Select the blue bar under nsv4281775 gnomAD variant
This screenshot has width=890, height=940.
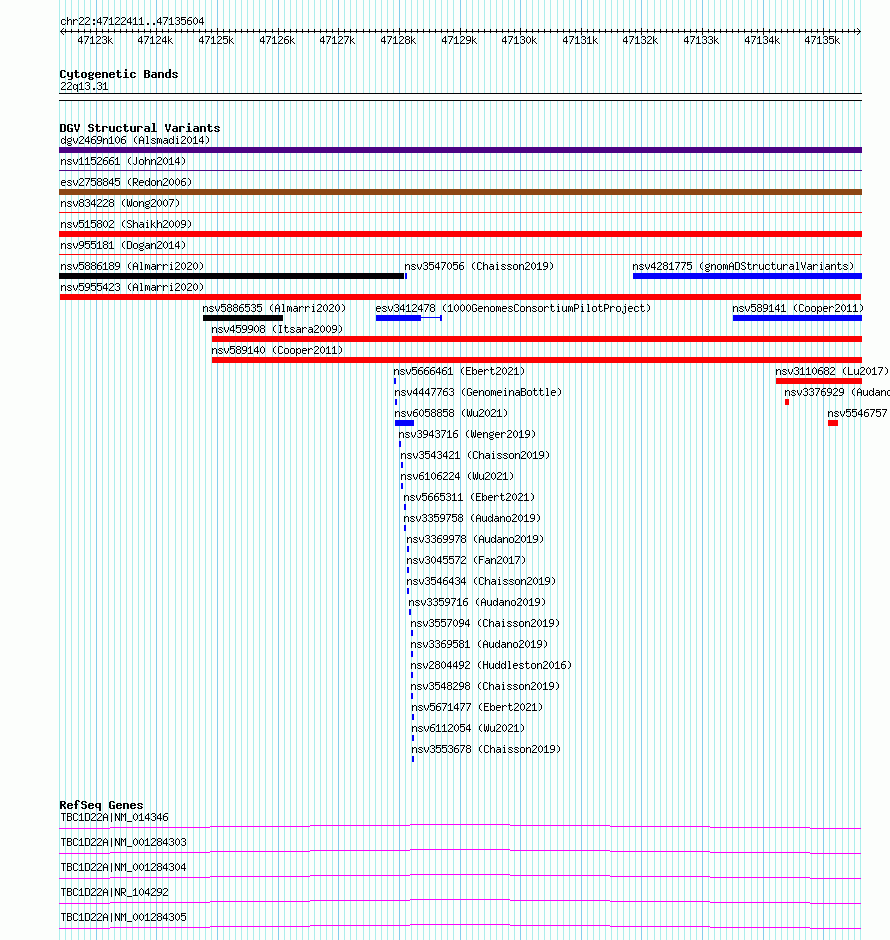point(747,276)
